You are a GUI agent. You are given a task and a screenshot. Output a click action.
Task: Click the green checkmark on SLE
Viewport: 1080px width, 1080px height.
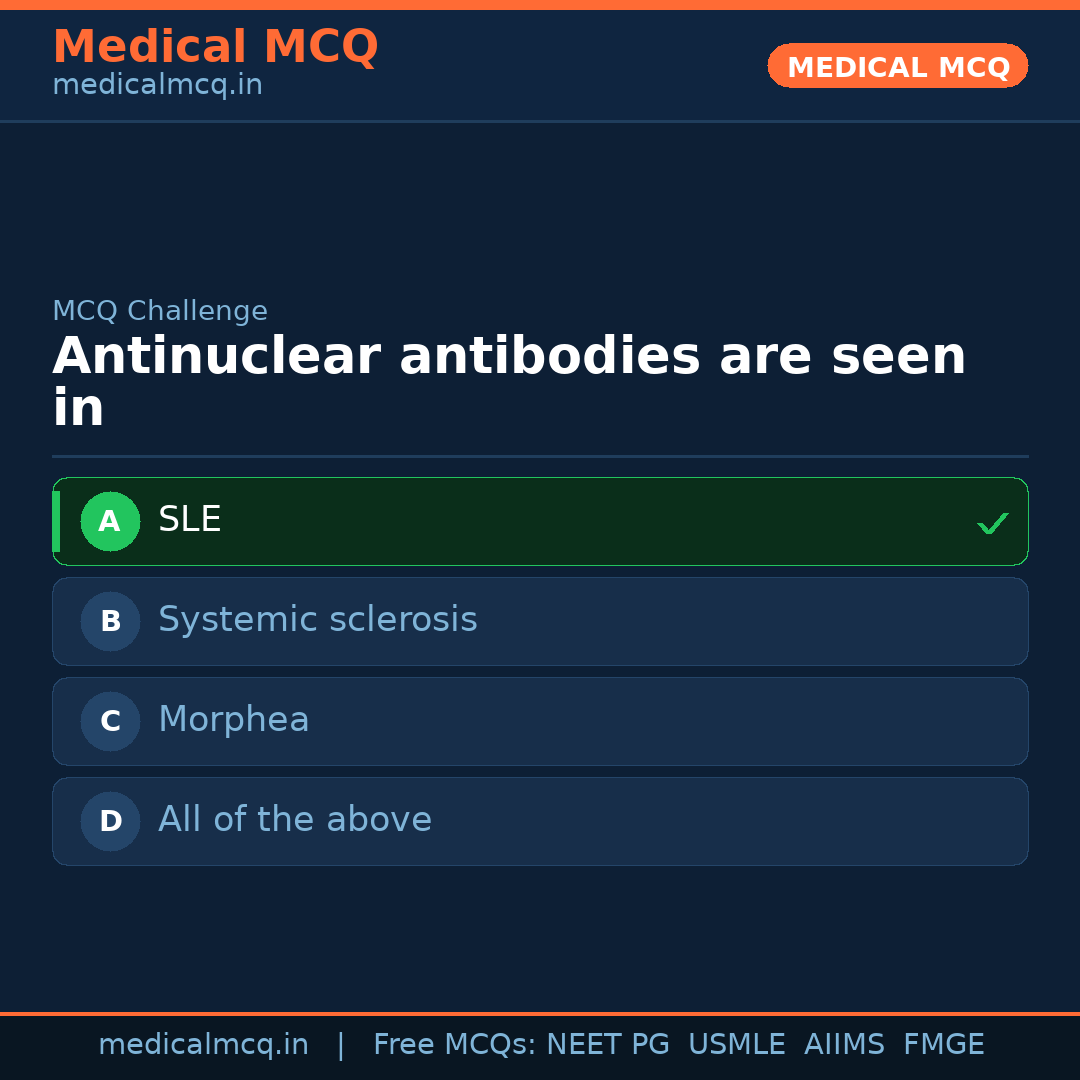pyautogui.click(x=992, y=523)
